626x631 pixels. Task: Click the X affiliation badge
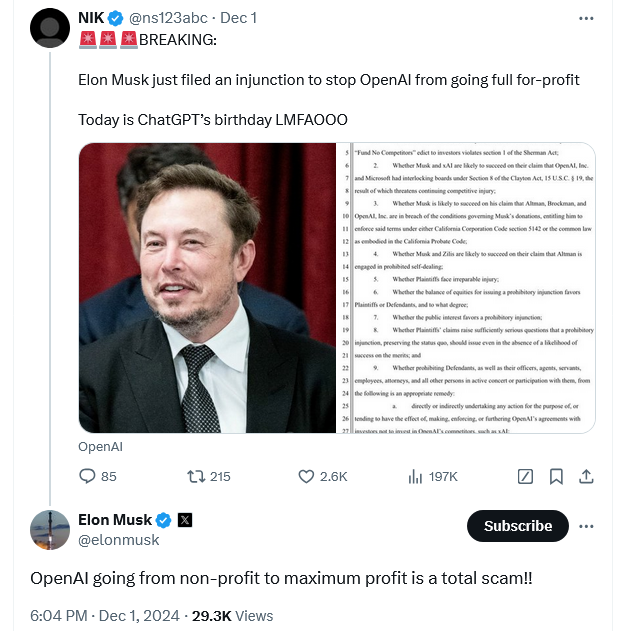(185, 520)
